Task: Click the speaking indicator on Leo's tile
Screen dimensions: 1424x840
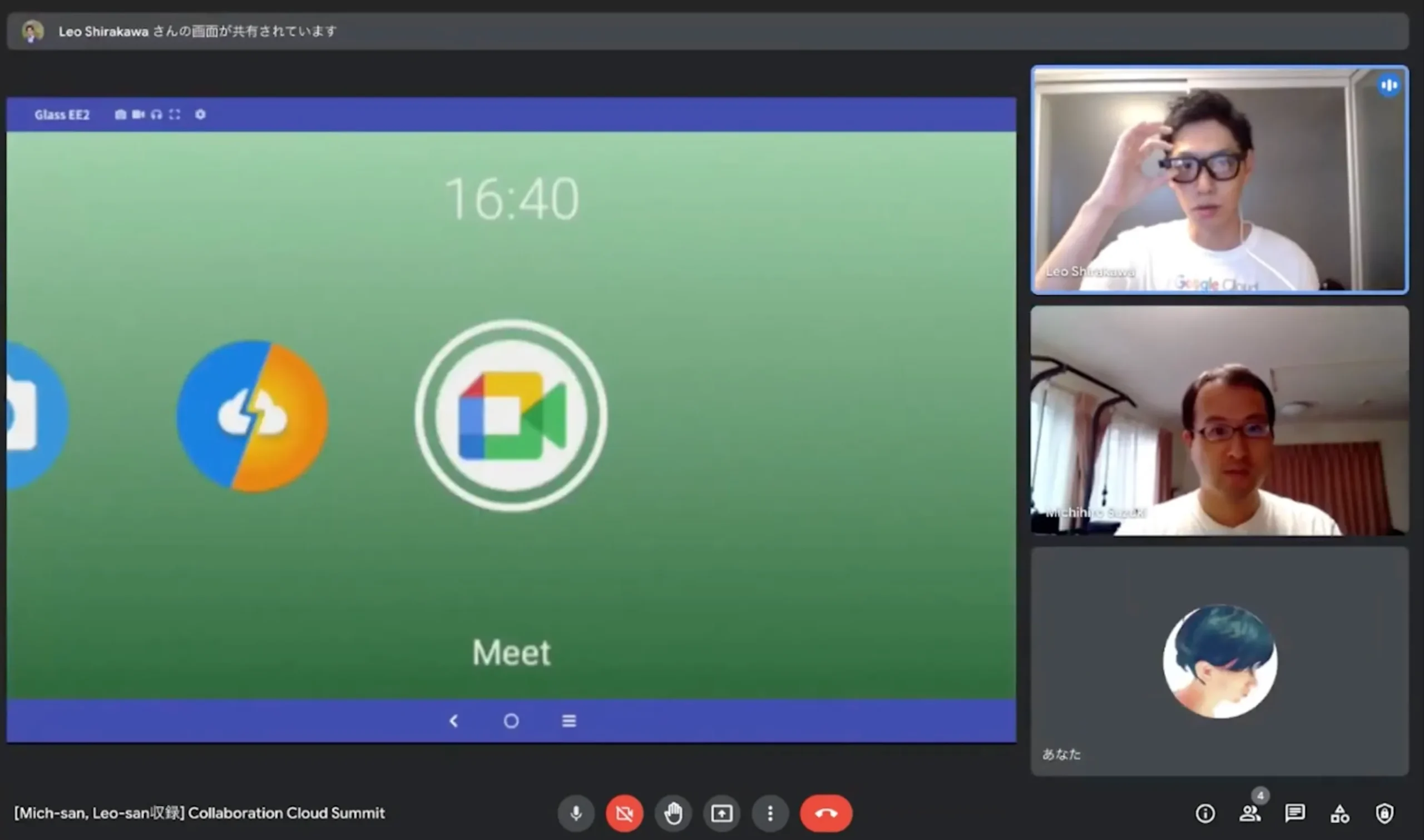Action: (1388, 86)
